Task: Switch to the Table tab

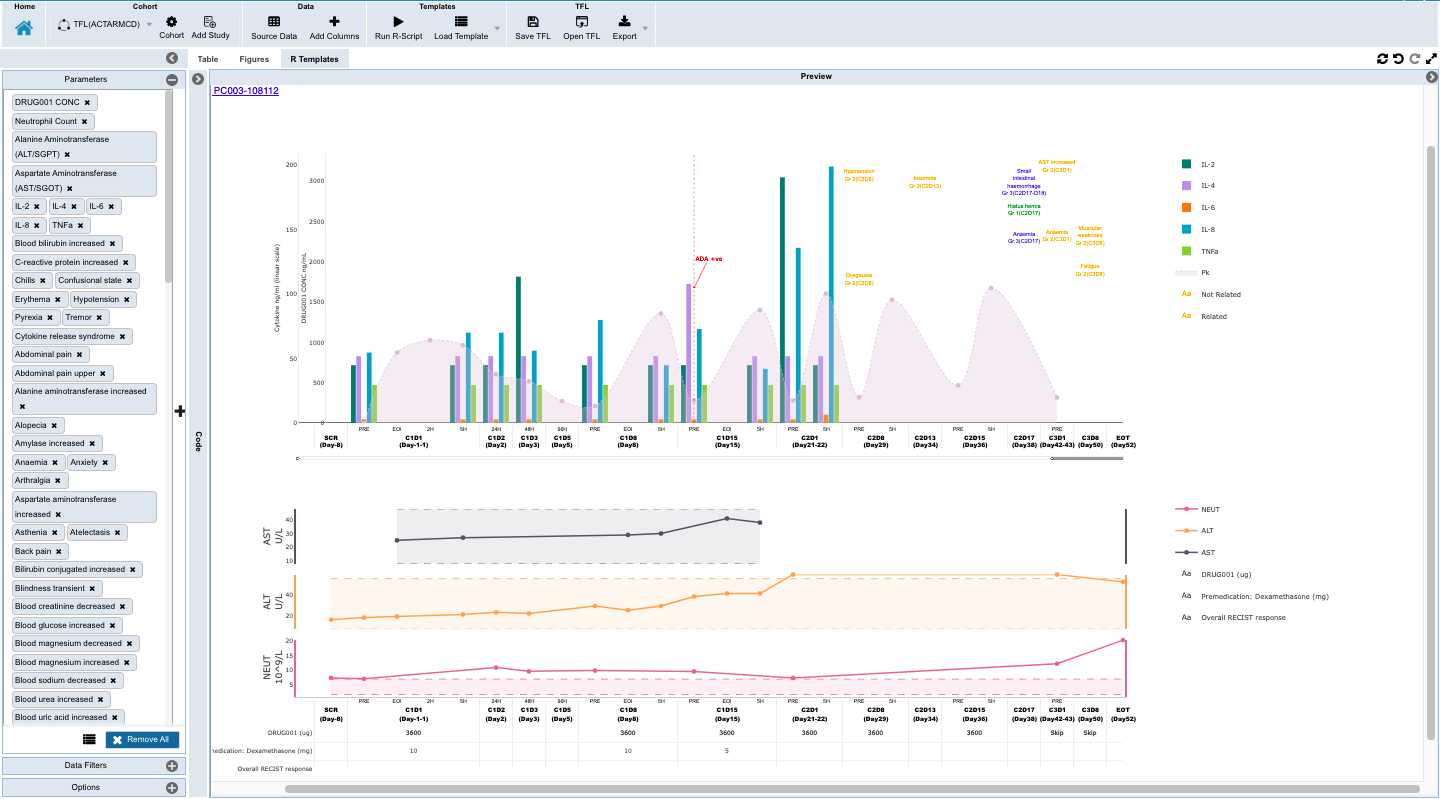Action: (x=207, y=58)
